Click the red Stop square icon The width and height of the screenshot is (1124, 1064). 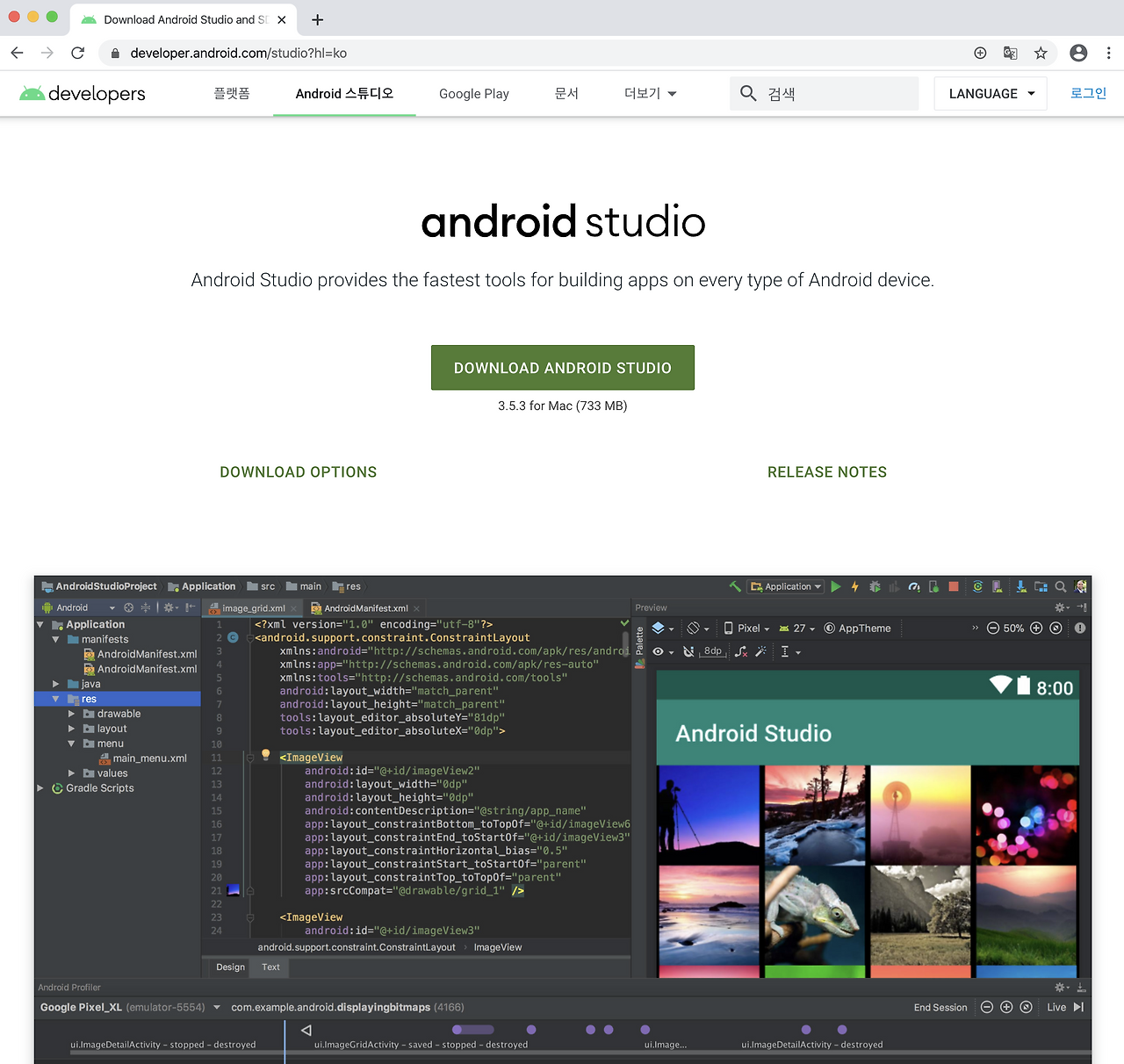[x=954, y=586]
